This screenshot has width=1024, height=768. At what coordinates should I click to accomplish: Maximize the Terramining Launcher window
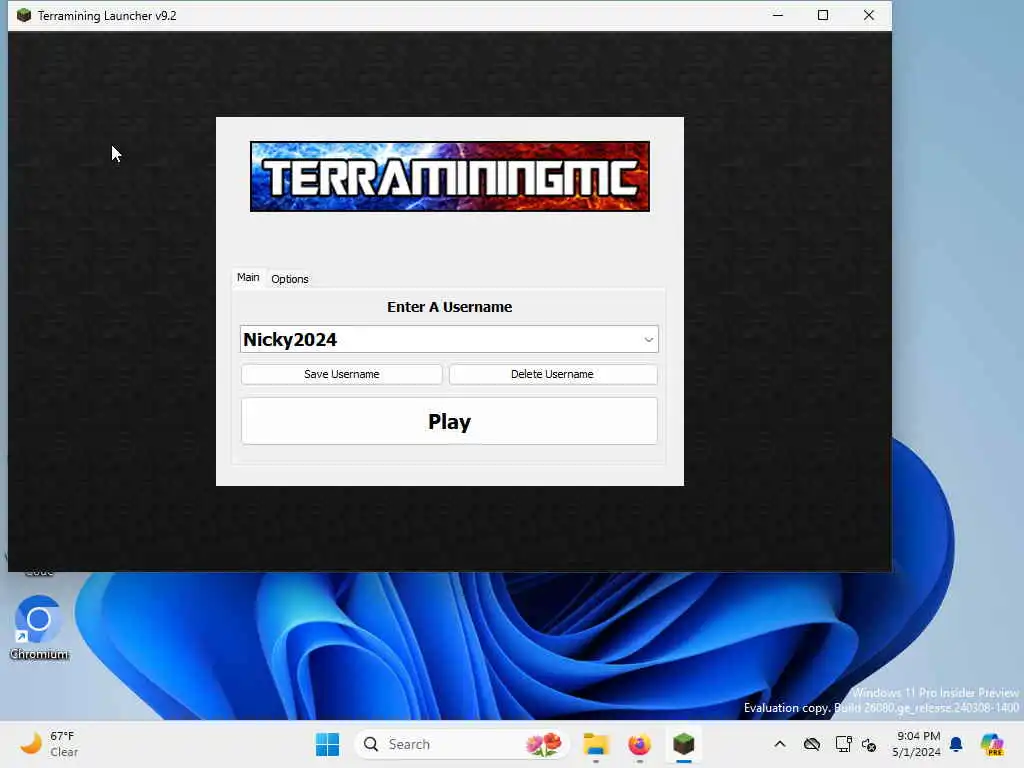(x=823, y=15)
